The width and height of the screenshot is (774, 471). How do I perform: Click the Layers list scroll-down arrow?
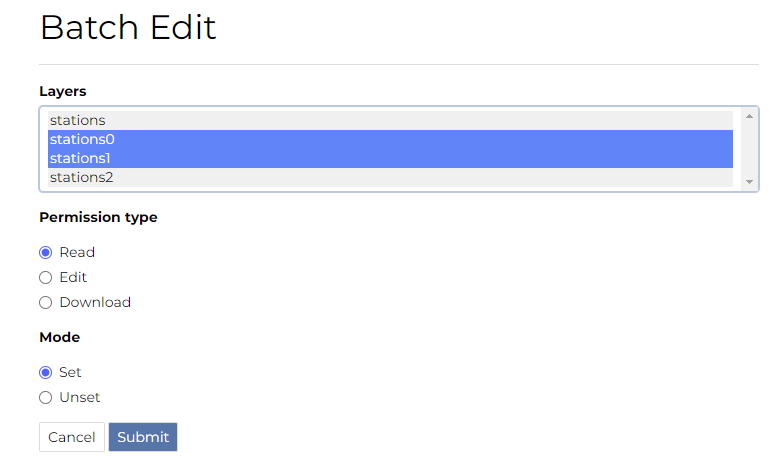click(750, 182)
